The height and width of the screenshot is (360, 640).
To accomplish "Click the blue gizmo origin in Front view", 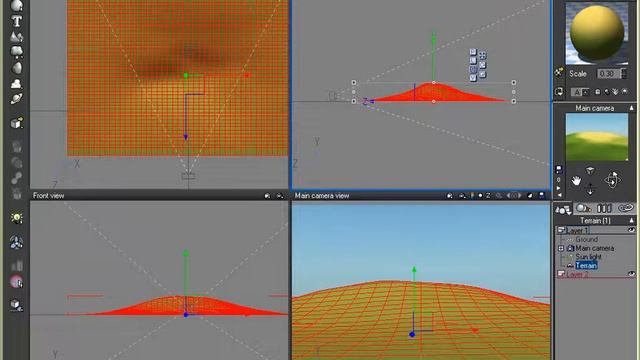I will click(186, 315).
